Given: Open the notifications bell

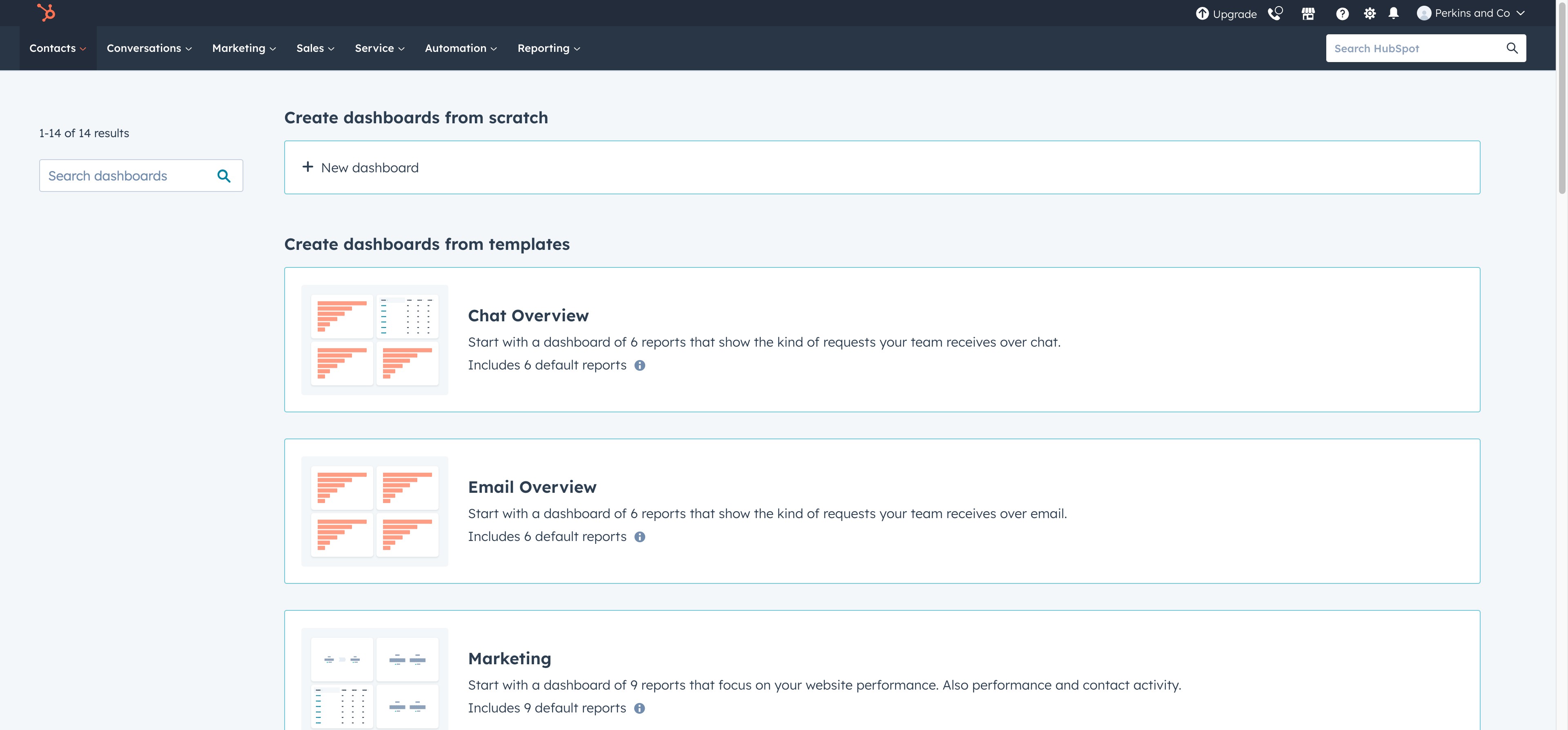Looking at the screenshot, I should coord(1393,13).
